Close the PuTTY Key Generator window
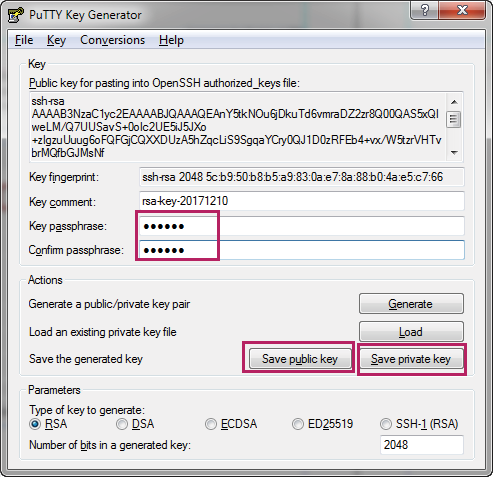The height and width of the screenshot is (477, 493). click(x=462, y=10)
